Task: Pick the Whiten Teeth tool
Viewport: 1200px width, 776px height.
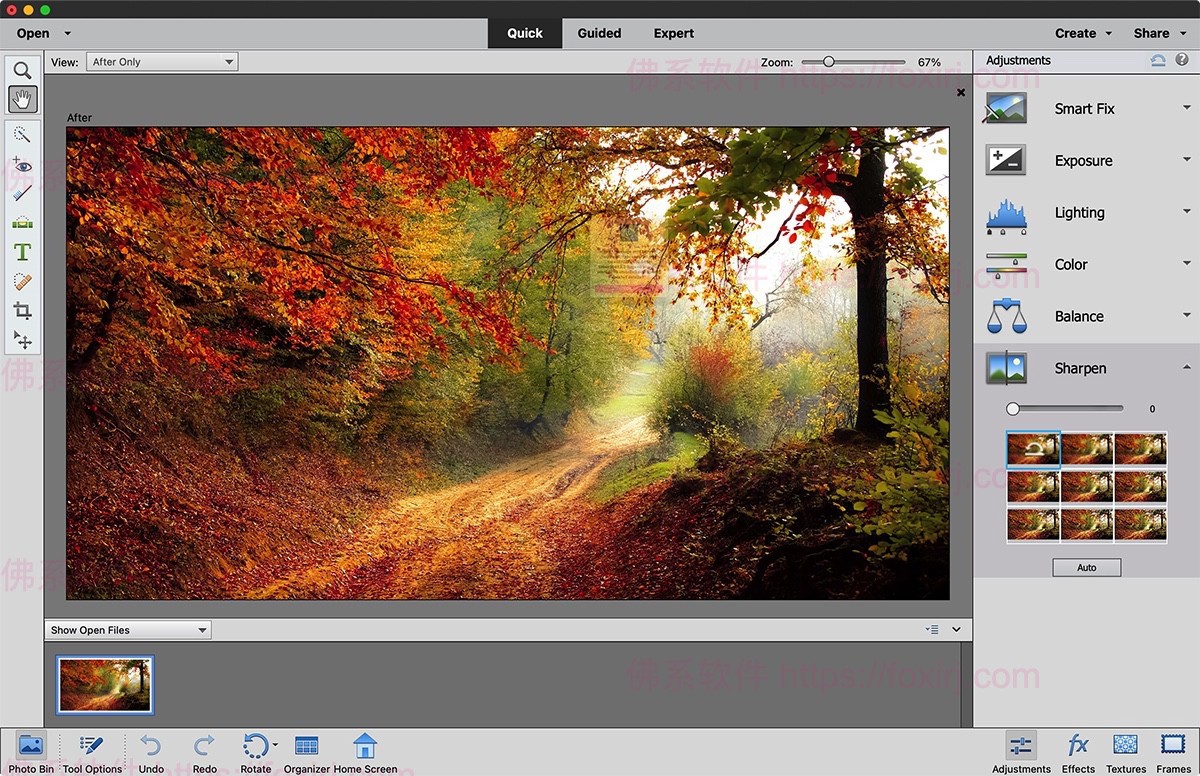Action: coord(22,193)
